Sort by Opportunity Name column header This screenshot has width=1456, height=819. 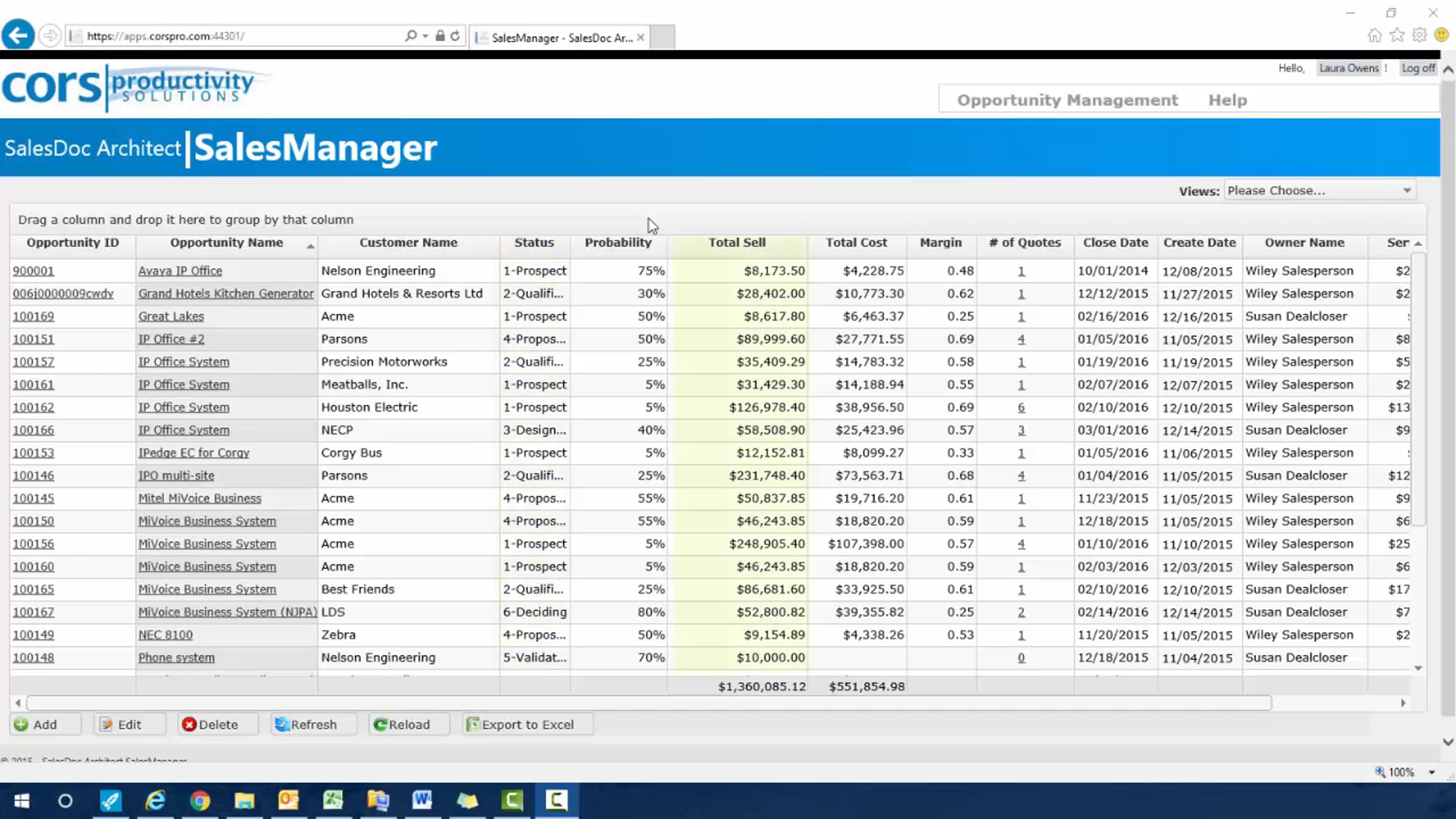(x=226, y=243)
